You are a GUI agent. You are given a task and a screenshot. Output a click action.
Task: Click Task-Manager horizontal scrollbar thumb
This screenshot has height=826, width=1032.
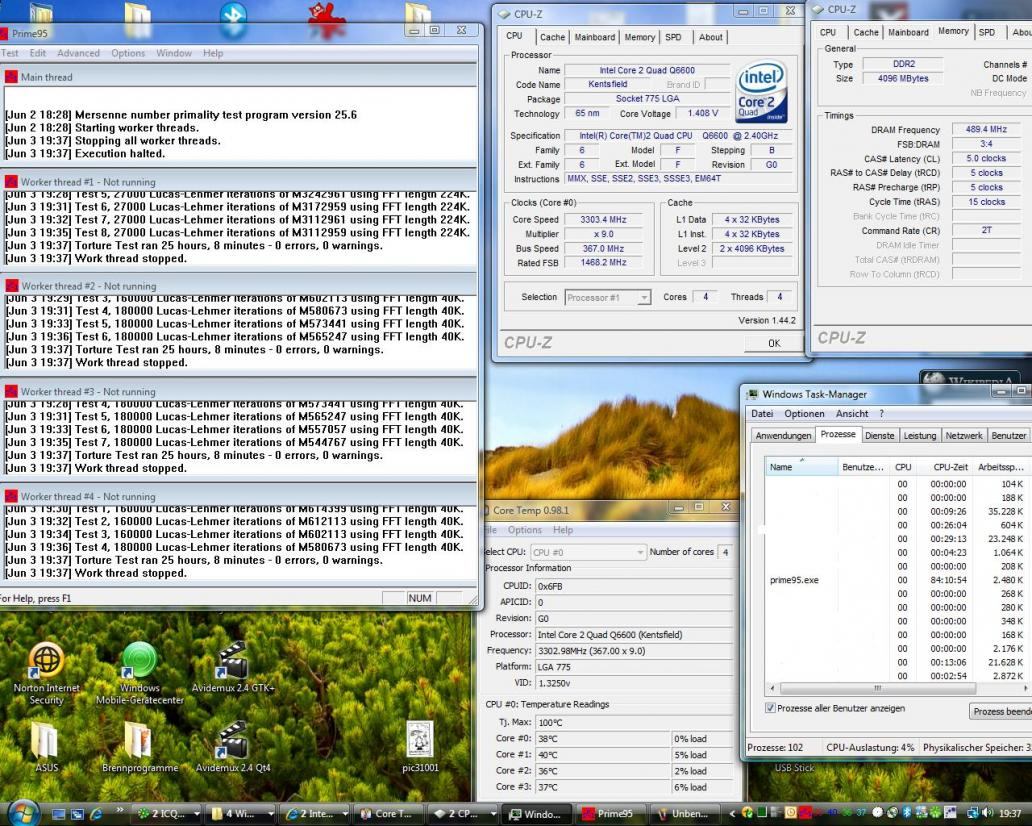877,688
